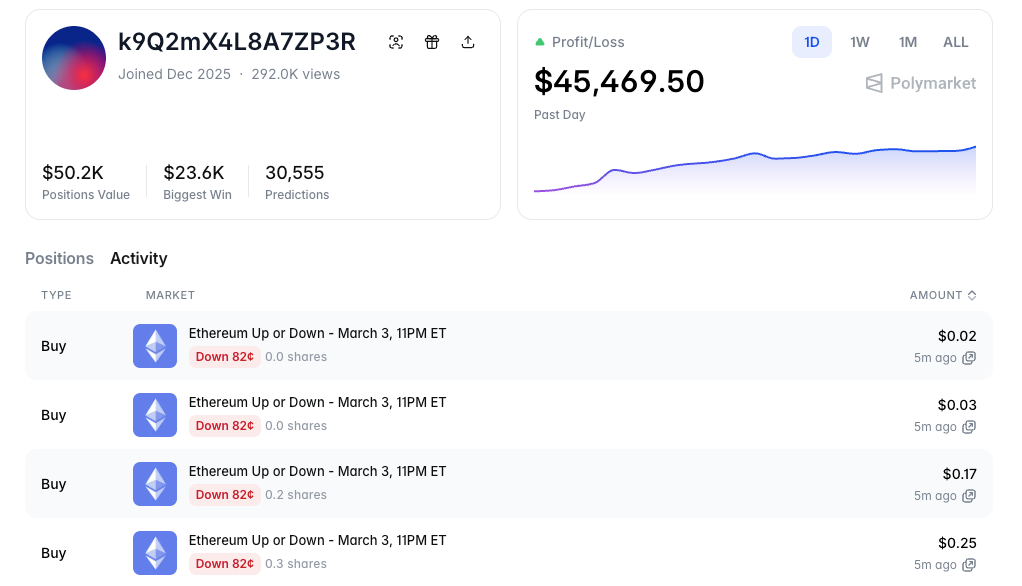Viewport: 1022px width, 586px height.
Task: Select the Activity tab
Action: [139, 258]
